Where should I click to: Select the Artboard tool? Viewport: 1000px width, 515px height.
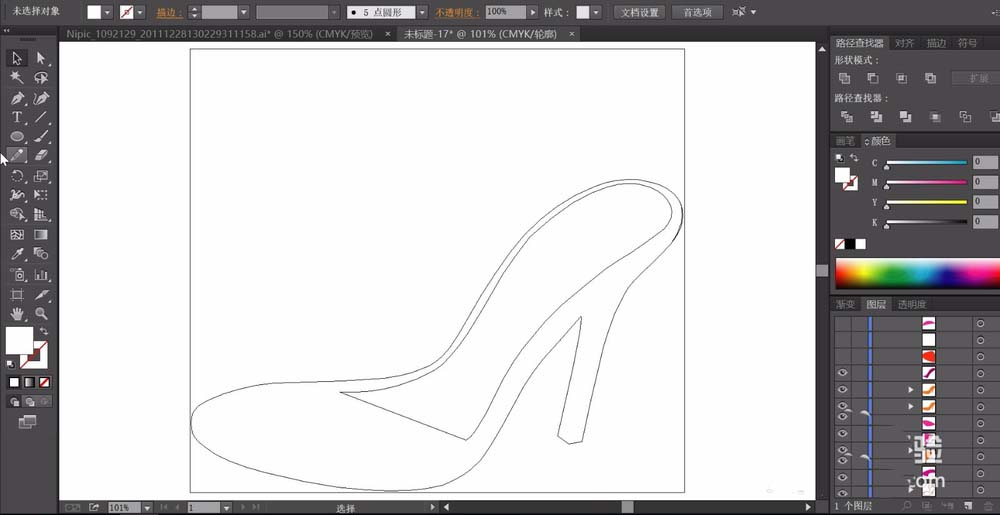(17, 294)
